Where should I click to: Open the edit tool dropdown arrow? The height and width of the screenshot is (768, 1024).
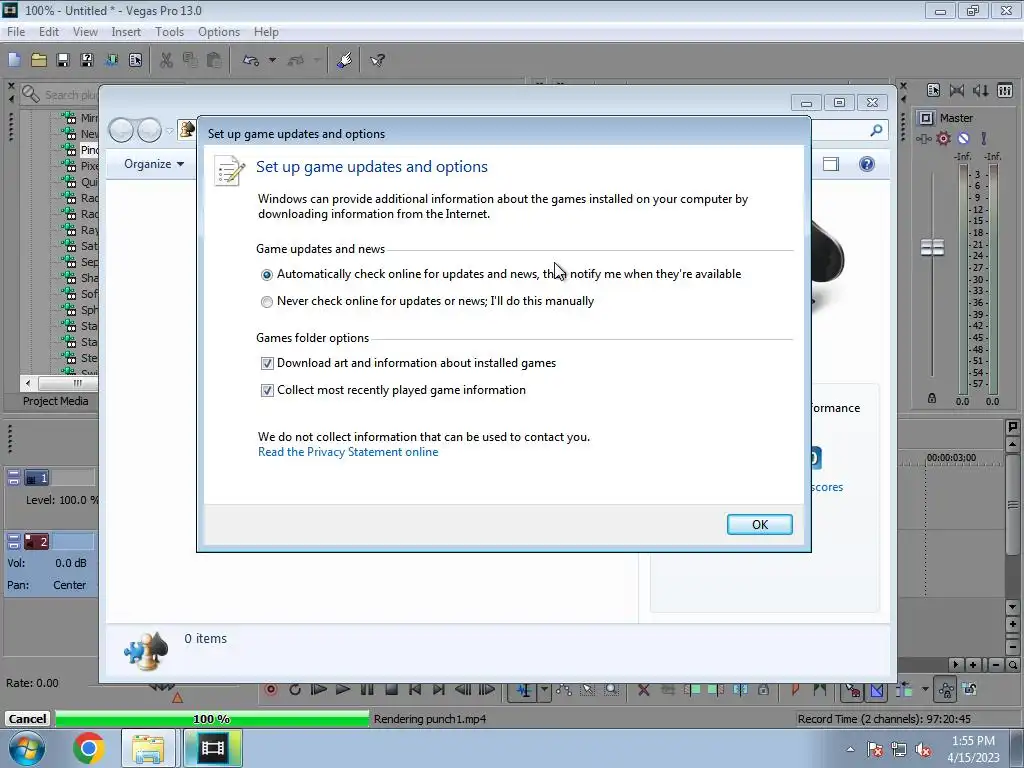click(x=545, y=690)
